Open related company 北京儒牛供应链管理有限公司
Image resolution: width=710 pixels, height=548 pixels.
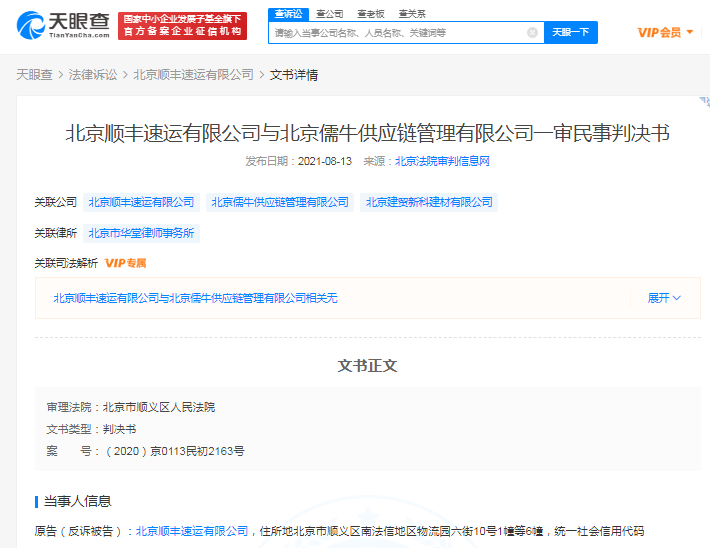coord(280,202)
